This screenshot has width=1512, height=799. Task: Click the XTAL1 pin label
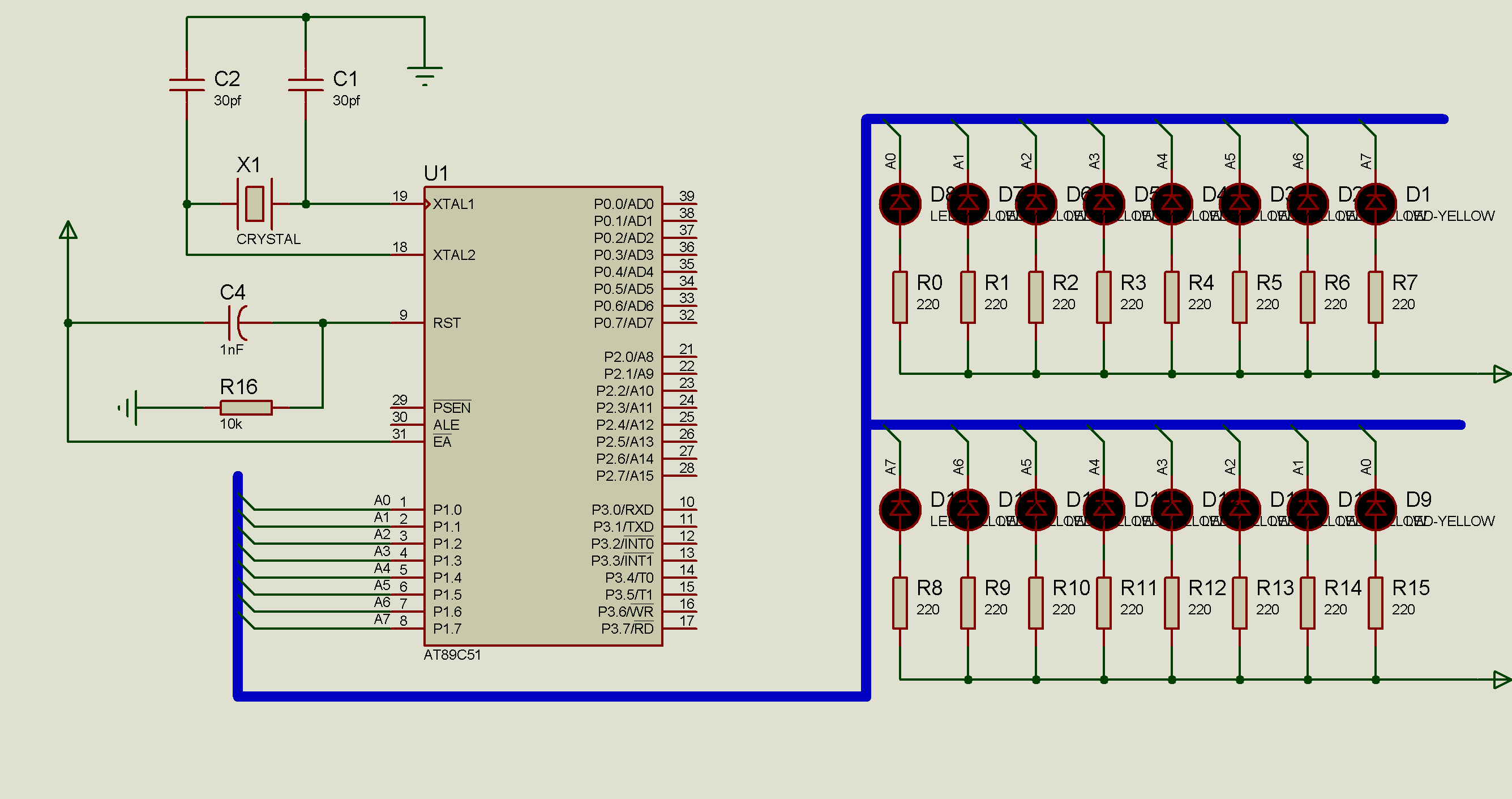(453, 204)
